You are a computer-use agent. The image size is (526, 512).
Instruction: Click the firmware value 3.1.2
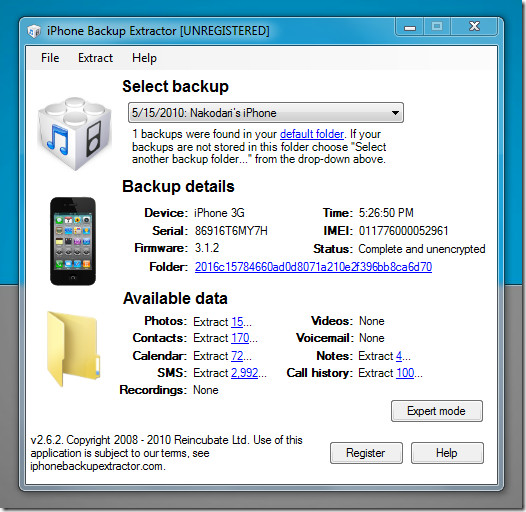[207, 248]
